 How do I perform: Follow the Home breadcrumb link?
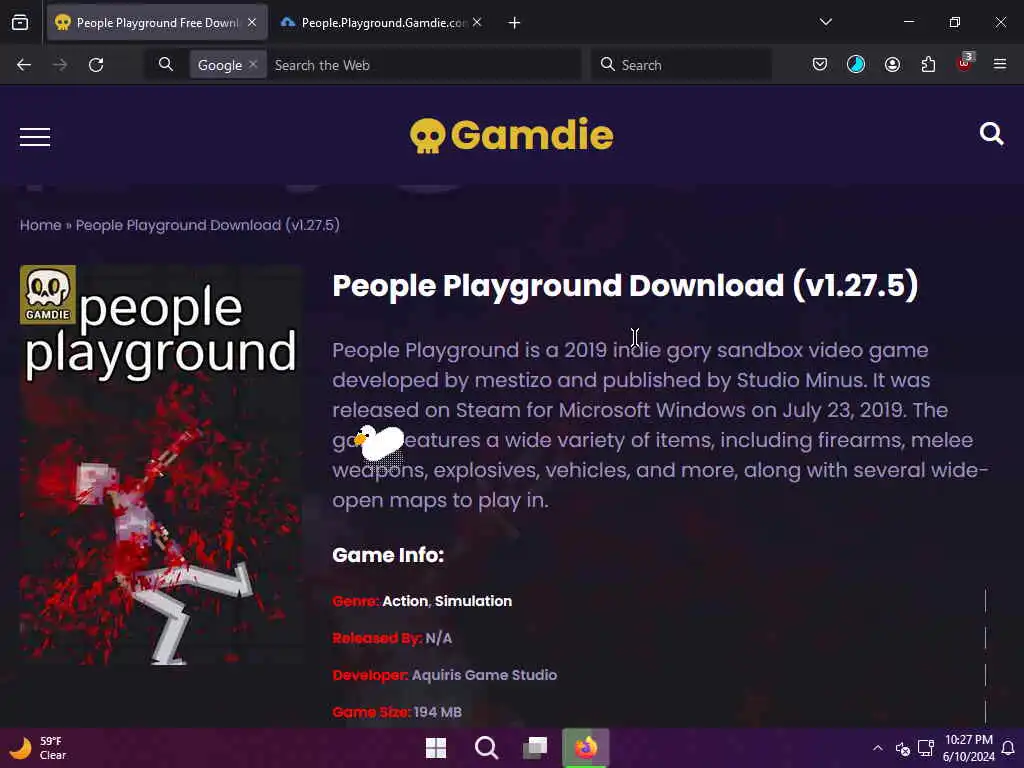pos(40,225)
